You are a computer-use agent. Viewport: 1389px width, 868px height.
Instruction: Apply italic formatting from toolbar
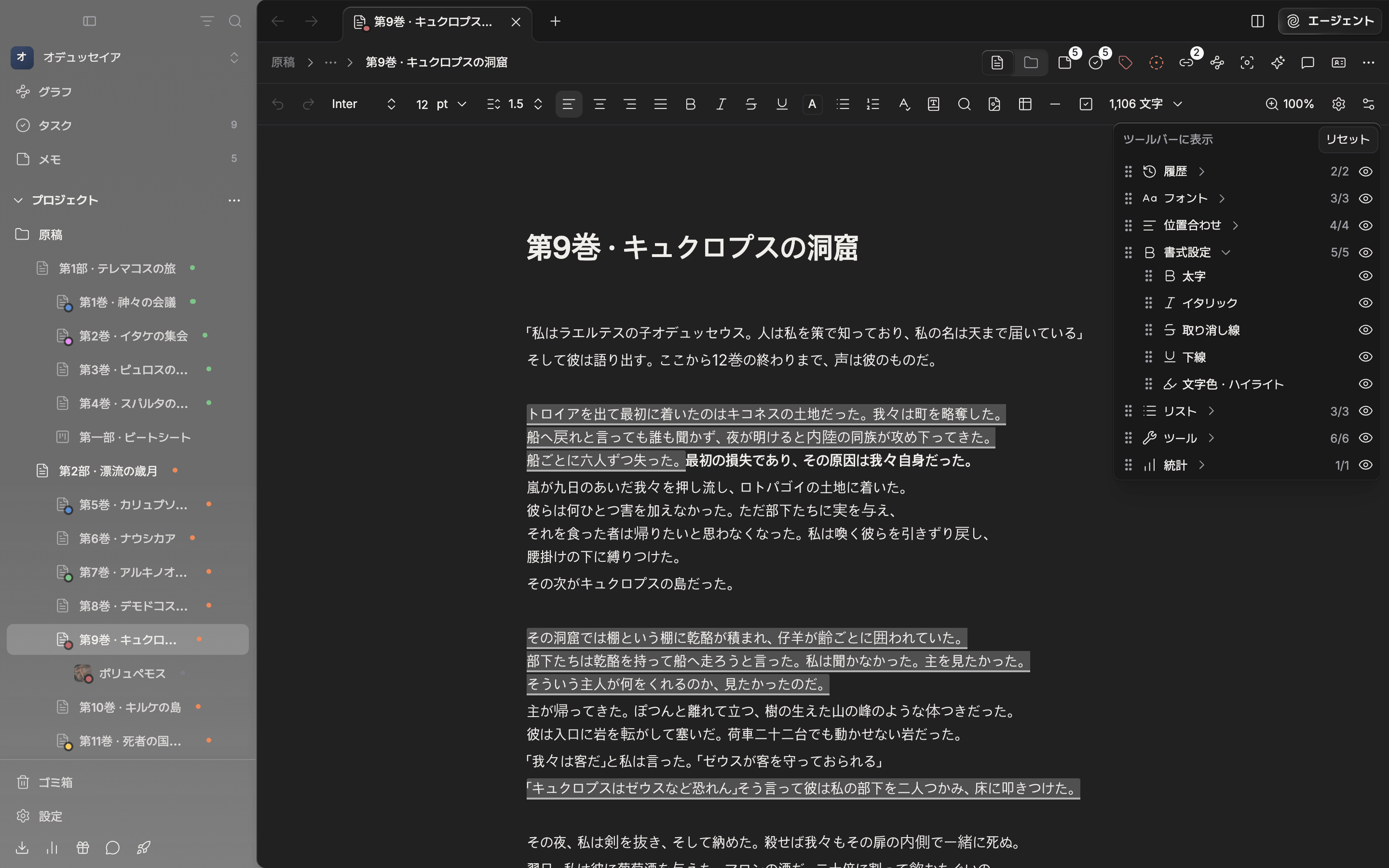pos(721,104)
